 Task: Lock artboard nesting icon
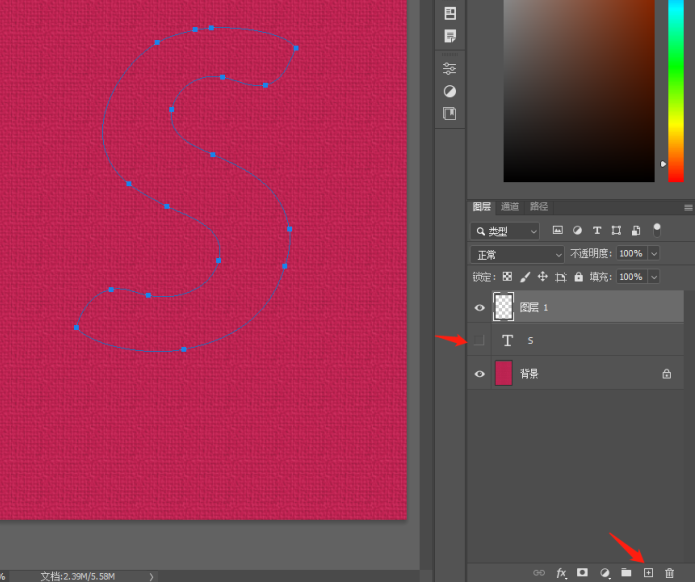pyautogui.click(x=561, y=277)
